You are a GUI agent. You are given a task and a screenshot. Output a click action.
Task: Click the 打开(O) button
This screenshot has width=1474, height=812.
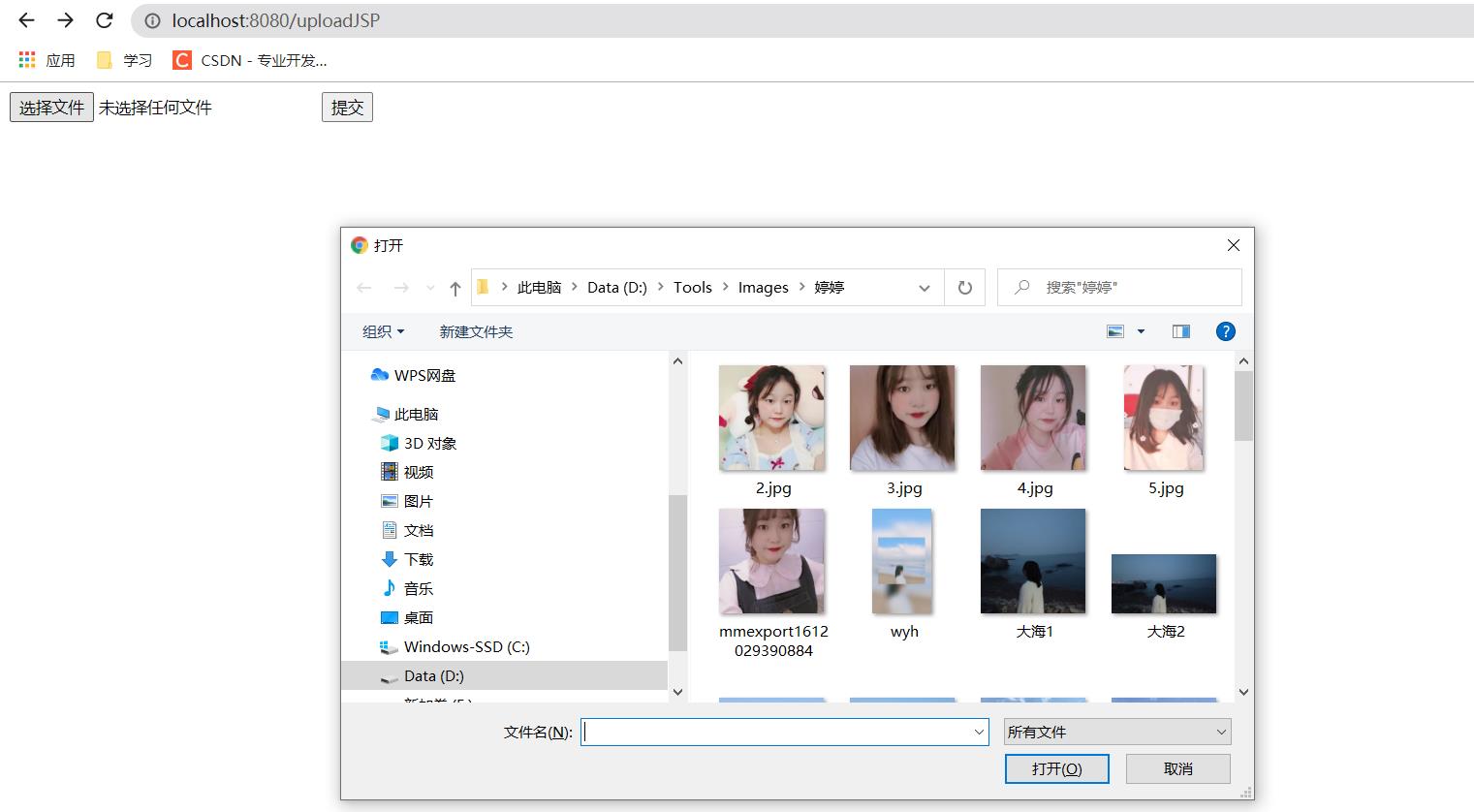(x=1056, y=768)
